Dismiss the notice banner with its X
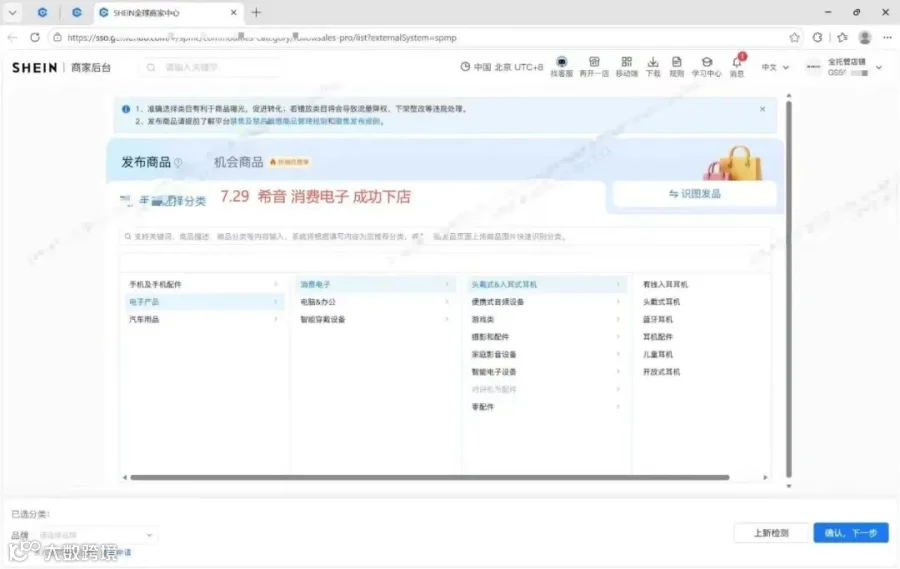This screenshot has height=569, width=900. [762, 109]
